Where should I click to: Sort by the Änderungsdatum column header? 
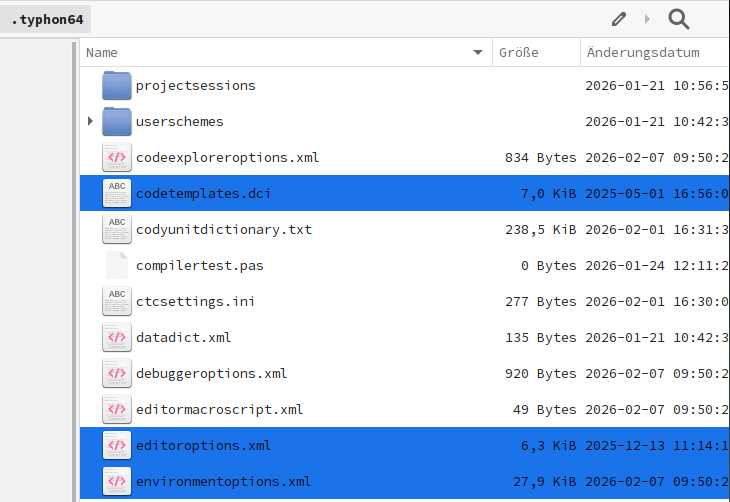click(643, 53)
